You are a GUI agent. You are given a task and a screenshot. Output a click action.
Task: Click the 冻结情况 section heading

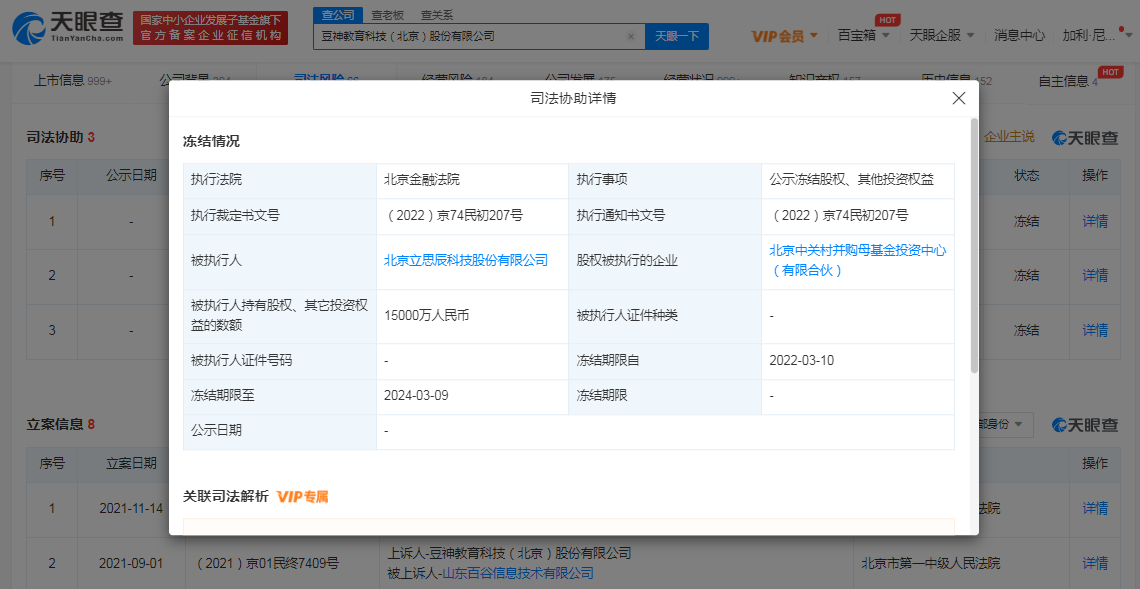[x=211, y=141]
